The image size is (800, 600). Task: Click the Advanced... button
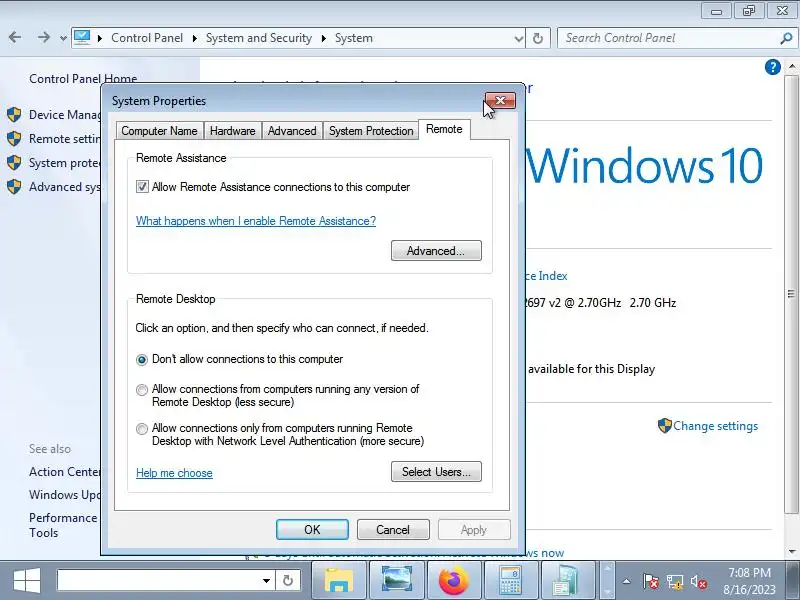pyautogui.click(x=436, y=251)
